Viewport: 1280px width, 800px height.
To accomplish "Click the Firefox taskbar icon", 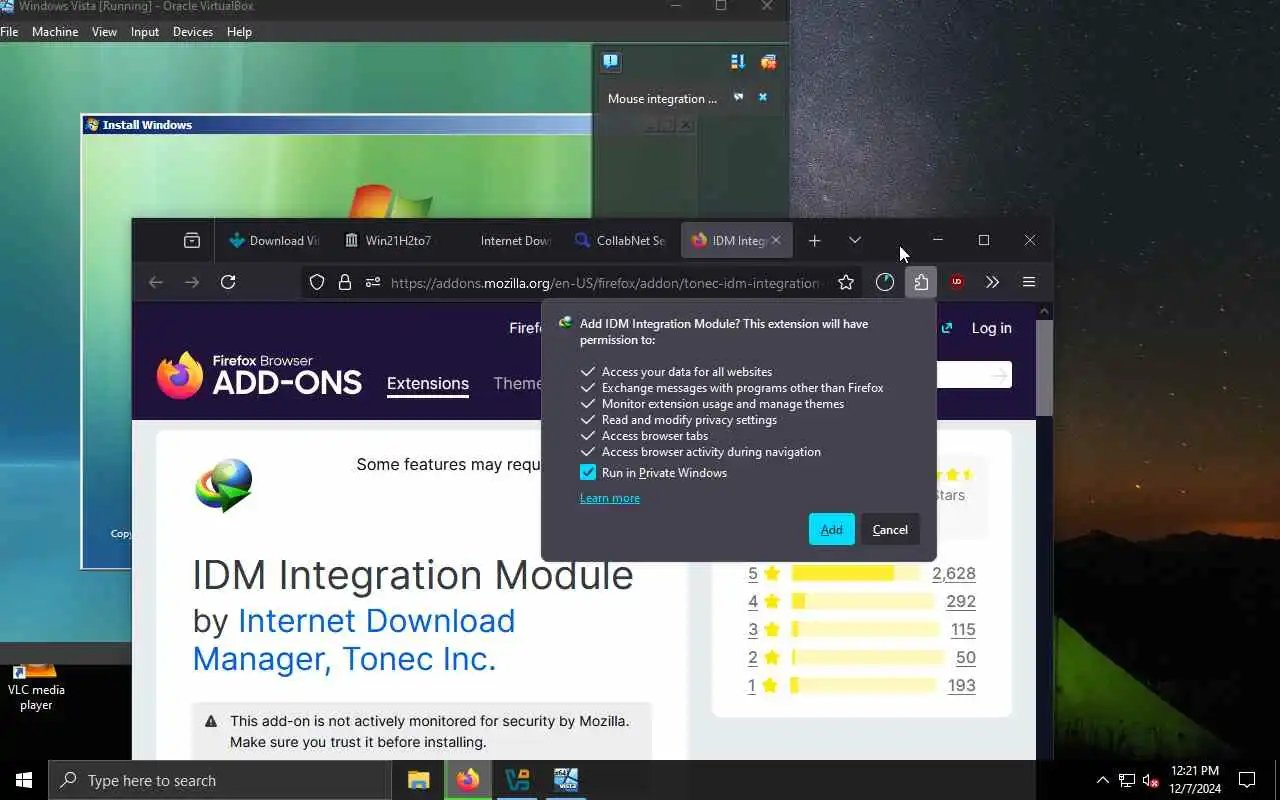I will tap(468, 780).
